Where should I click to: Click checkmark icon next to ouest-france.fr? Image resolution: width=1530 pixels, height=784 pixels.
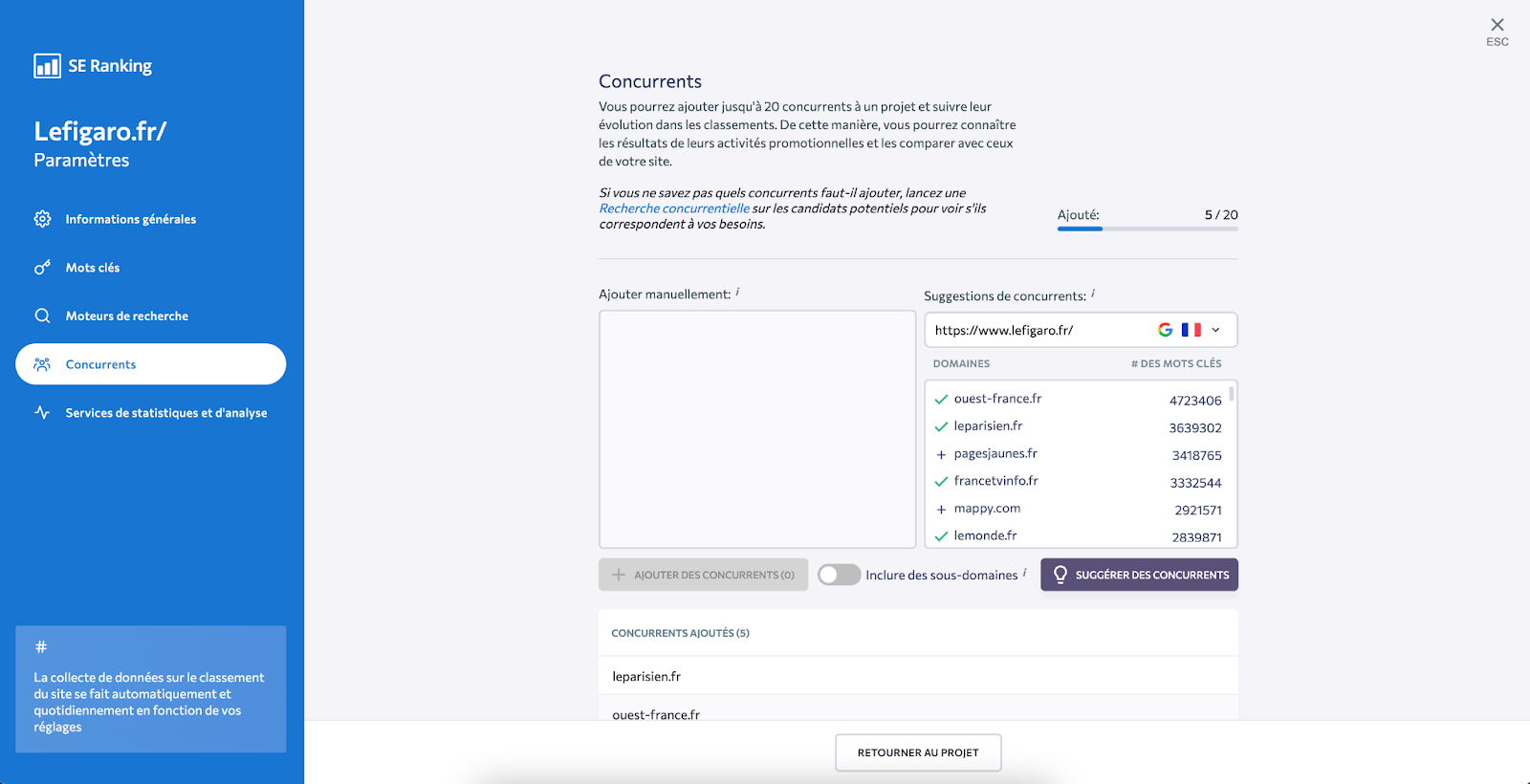[941, 400]
